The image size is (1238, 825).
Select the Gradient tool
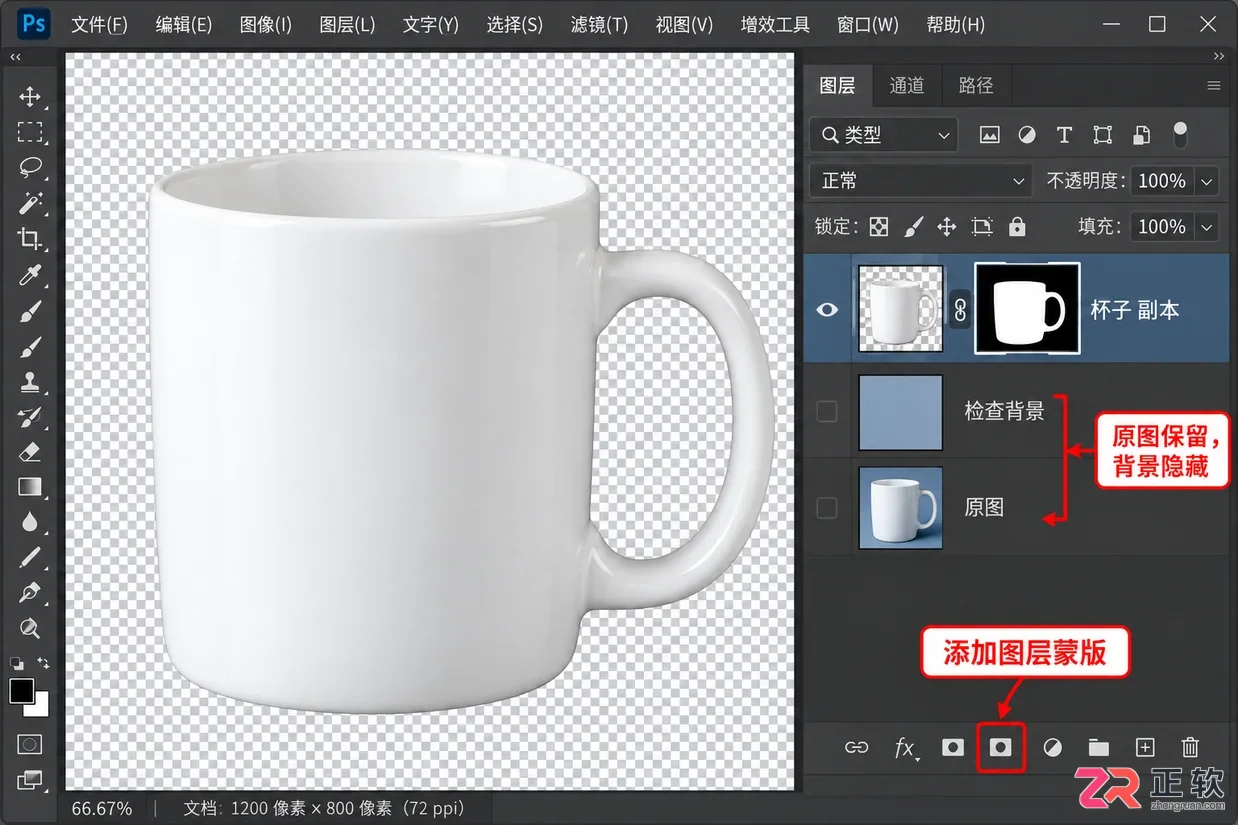pyautogui.click(x=30, y=487)
